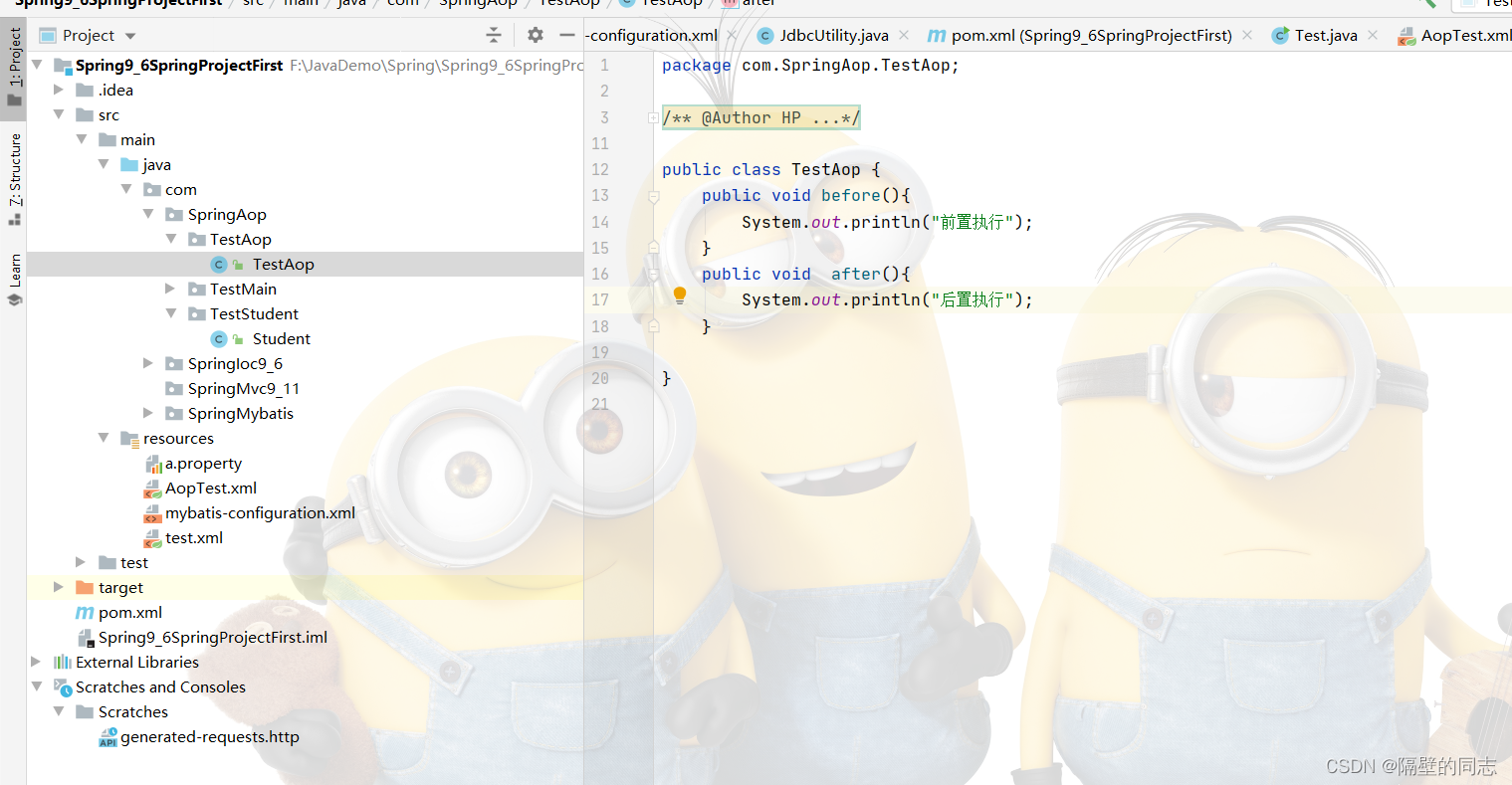Click on line number 20 in gutter
This screenshot has height=785, width=1512.
[600, 378]
